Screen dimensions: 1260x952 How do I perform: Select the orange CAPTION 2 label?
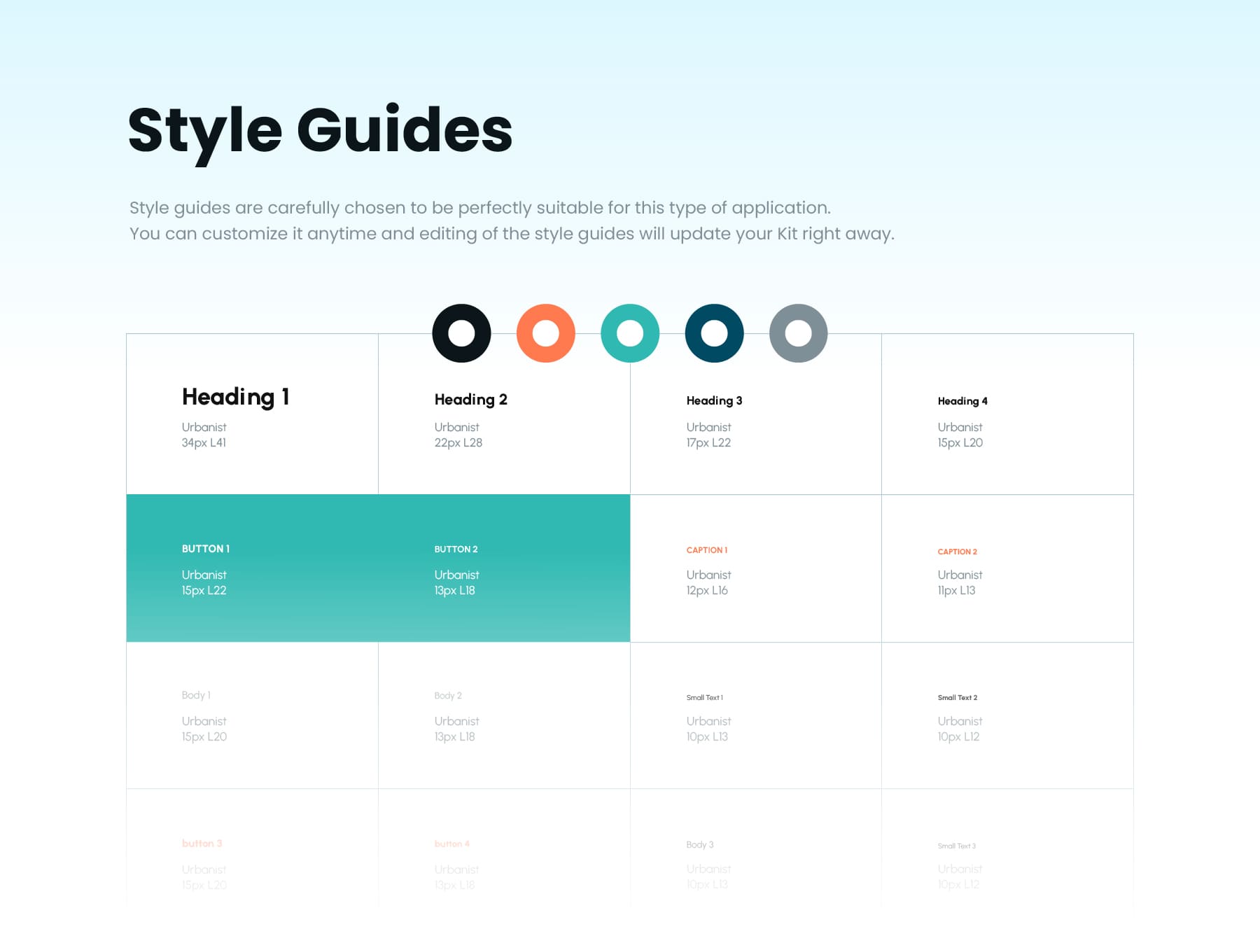coord(957,552)
